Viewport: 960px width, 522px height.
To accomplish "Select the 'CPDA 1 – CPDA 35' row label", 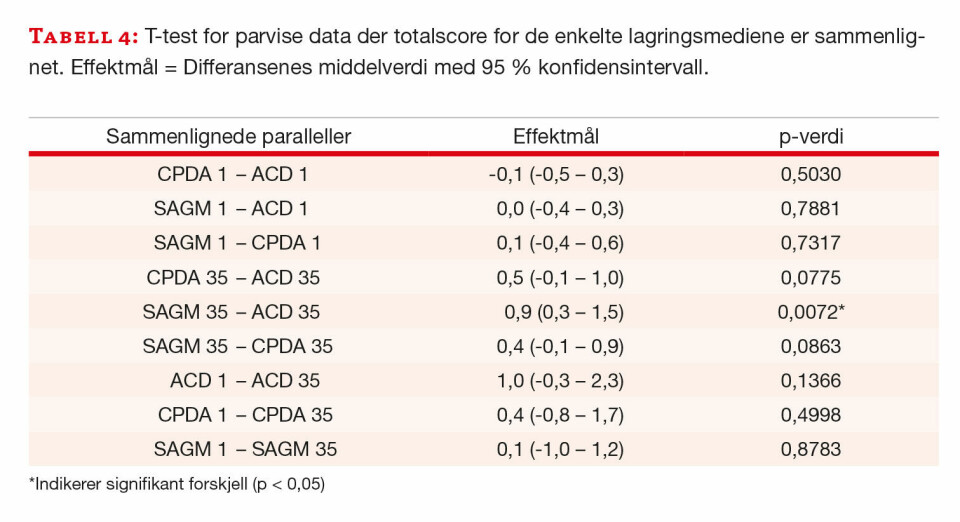I will (x=245, y=415).
